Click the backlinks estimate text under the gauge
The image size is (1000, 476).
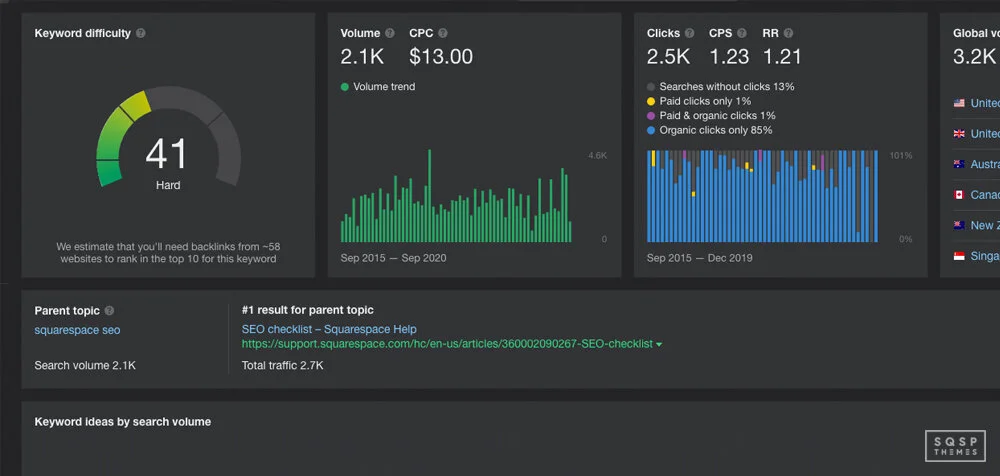point(168,253)
